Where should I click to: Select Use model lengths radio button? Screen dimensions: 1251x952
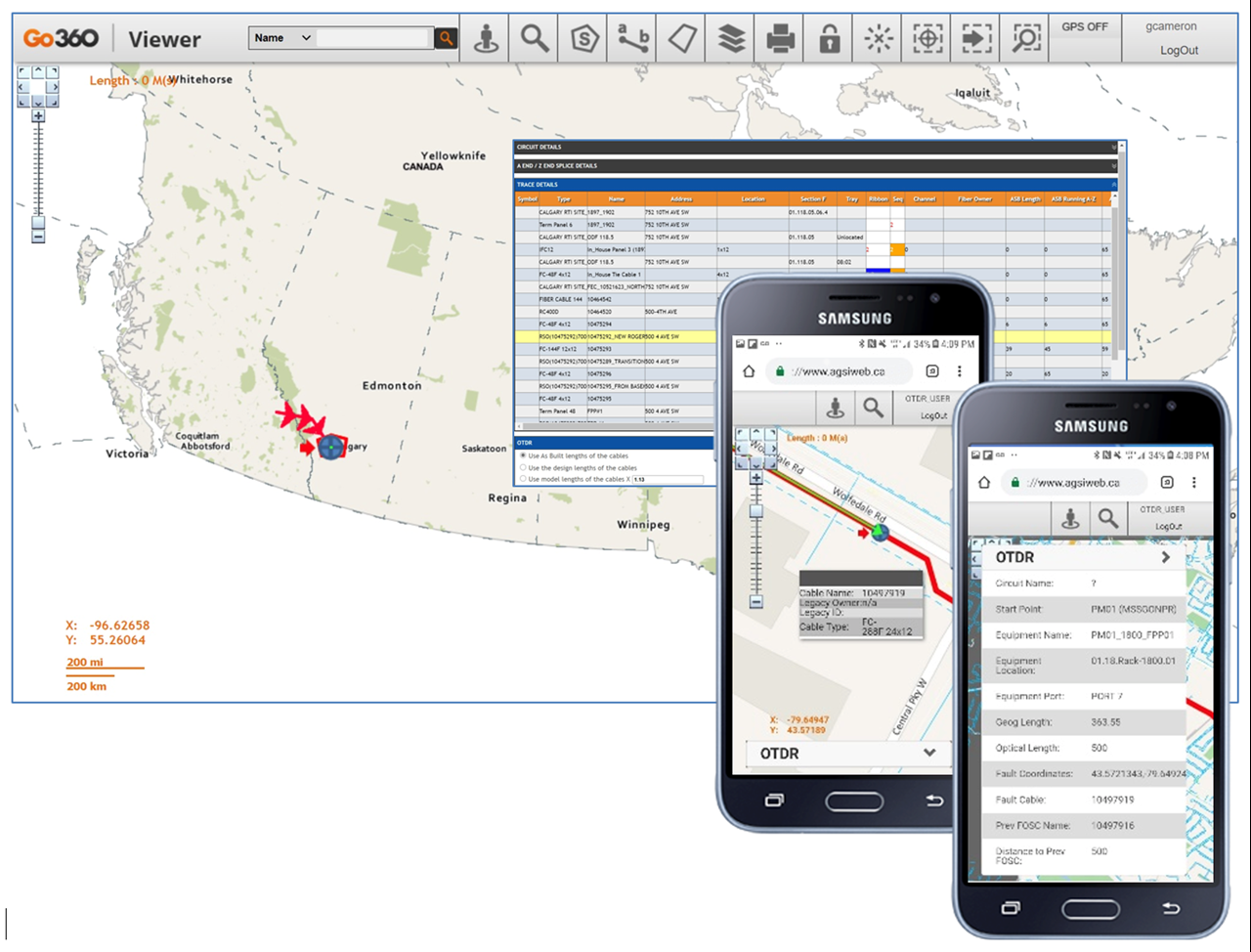523,479
